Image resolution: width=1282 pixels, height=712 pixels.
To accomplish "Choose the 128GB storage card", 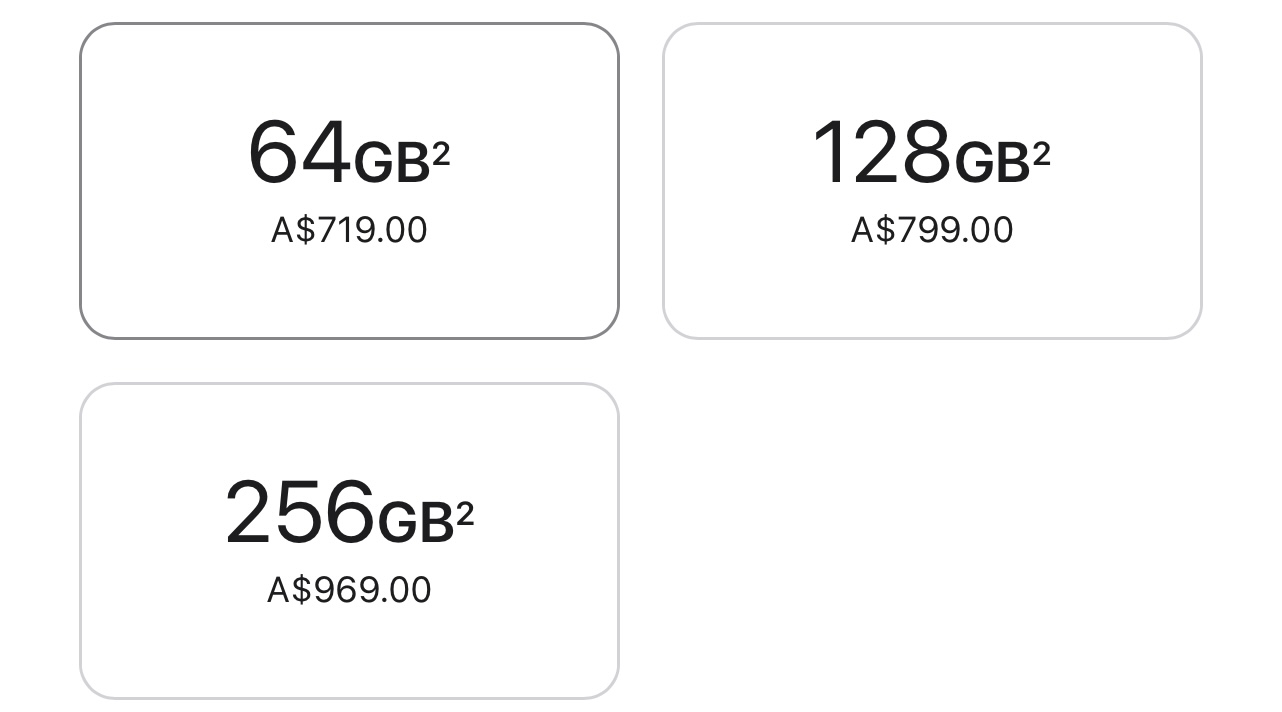I will point(931,181).
